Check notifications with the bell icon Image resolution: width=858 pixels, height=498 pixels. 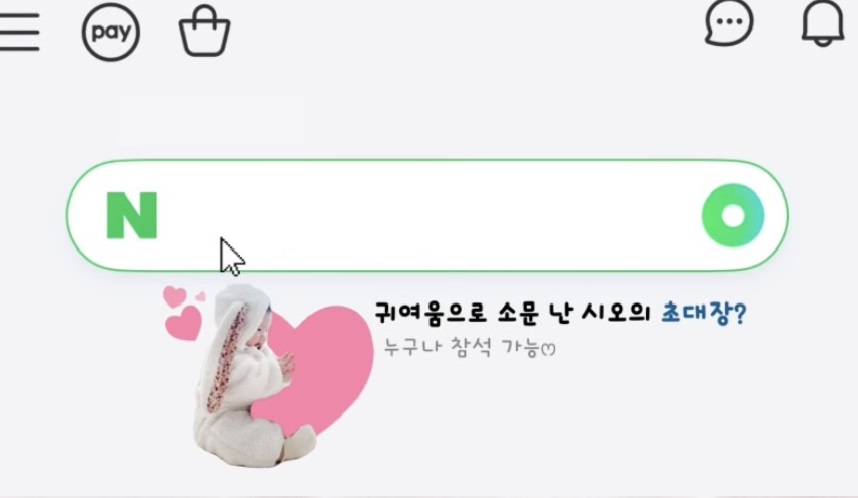pyautogui.click(x=823, y=24)
